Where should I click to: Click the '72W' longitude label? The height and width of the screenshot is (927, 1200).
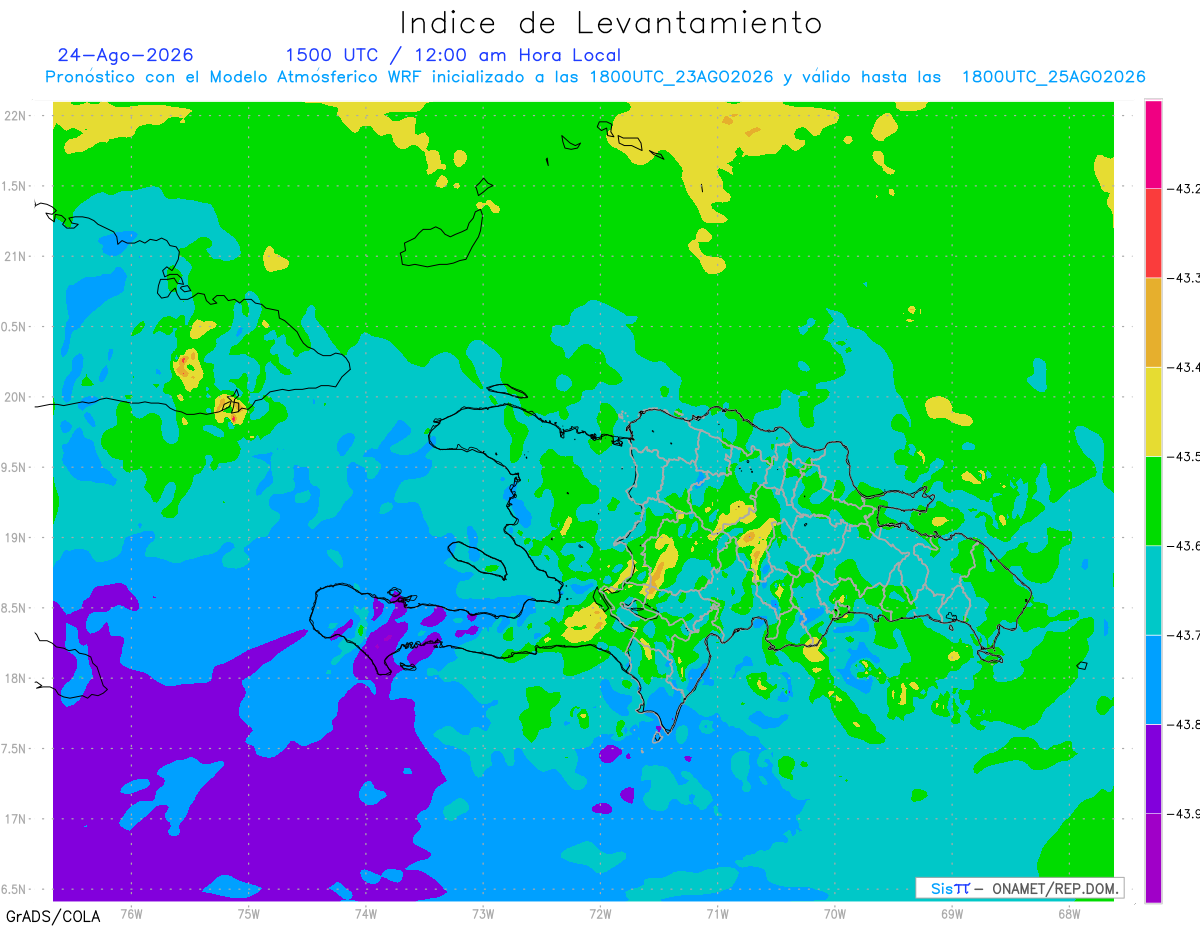(600, 914)
